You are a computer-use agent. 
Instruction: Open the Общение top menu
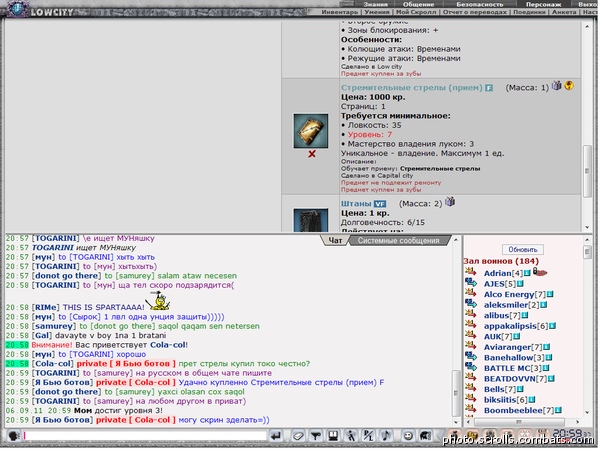pyautogui.click(x=418, y=4)
